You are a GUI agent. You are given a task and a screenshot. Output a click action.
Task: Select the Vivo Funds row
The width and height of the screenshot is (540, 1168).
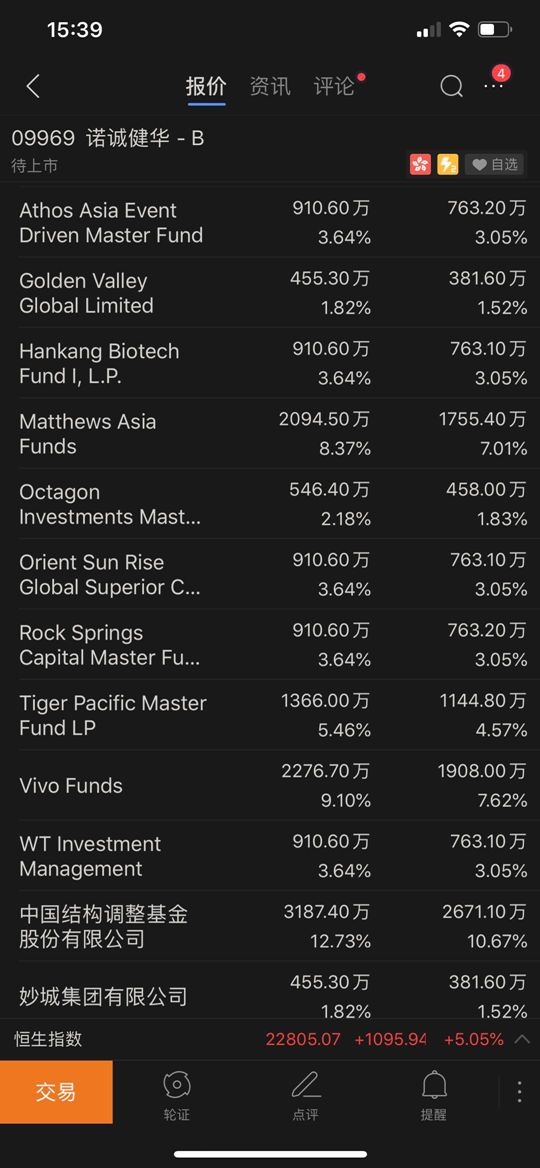[270, 785]
